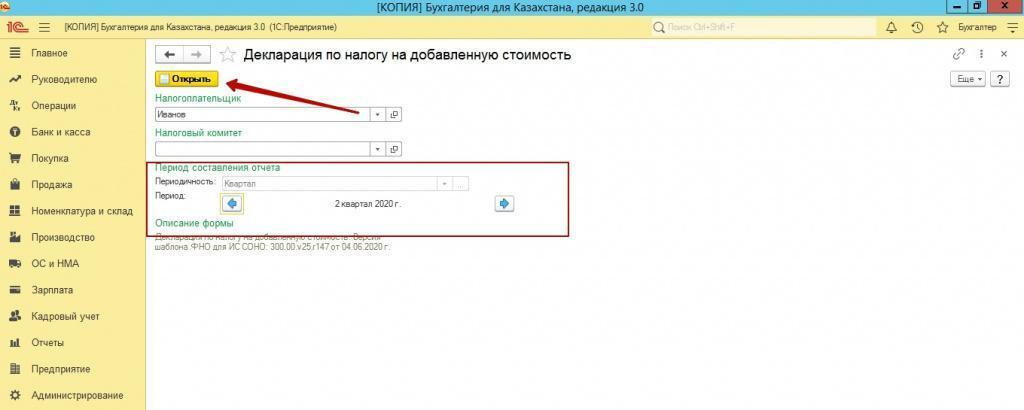This screenshot has width=1024, height=410.
Task: Click the Налоговый комитет input field
Action: [x=262, y=149]
